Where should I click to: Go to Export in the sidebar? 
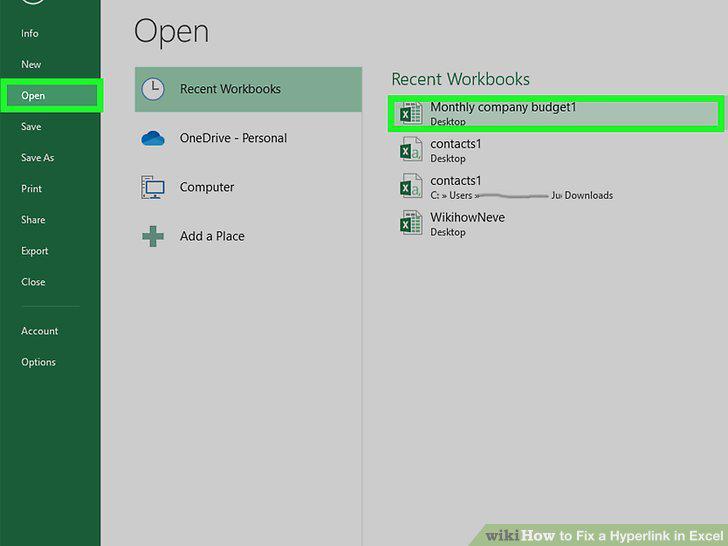click(35, 251)
